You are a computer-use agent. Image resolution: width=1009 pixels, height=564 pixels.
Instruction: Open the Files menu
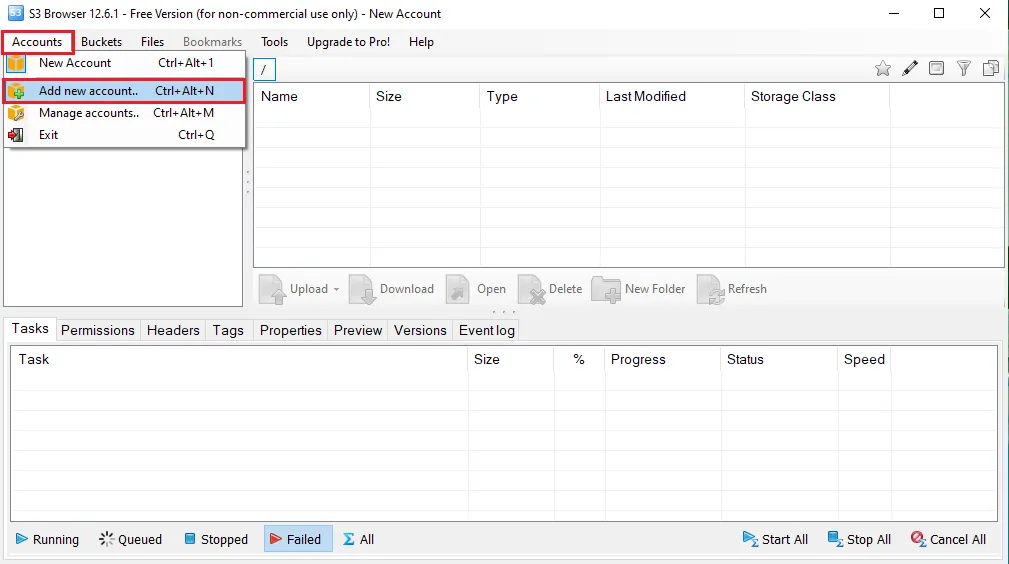point(153,42)
